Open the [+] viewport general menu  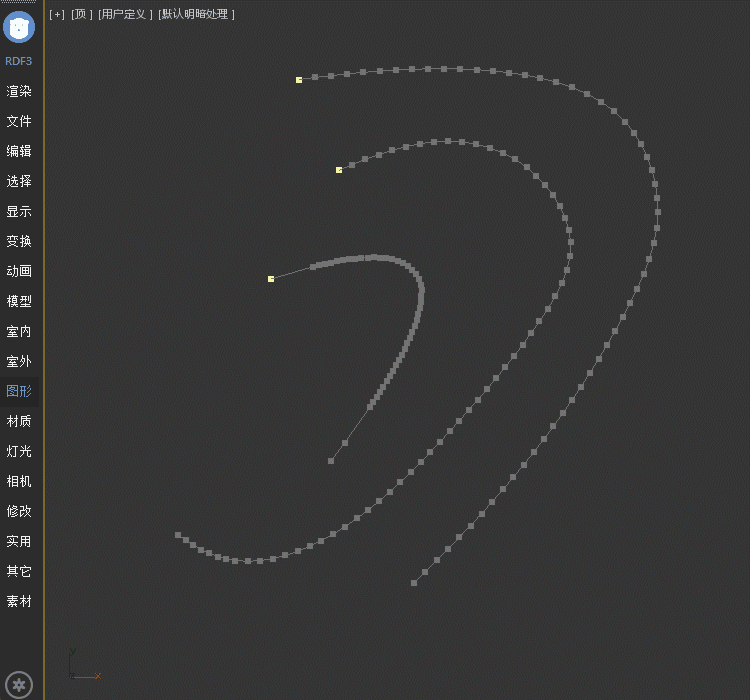coord(57,14)
